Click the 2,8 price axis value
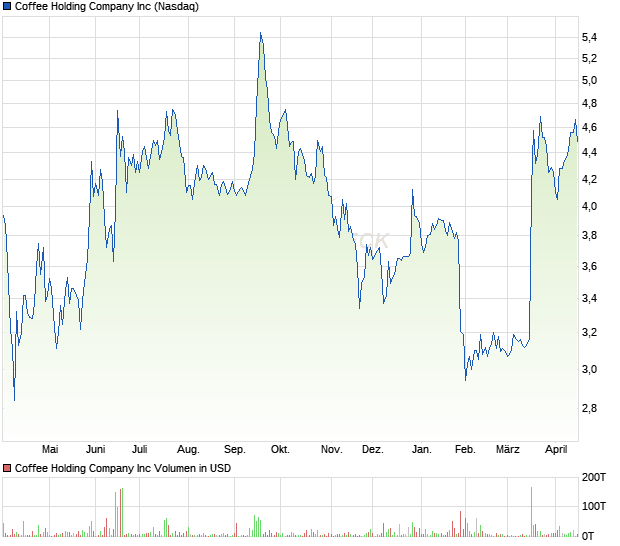Viewport: 620px width, 546px height. click(x=589, y=408)
